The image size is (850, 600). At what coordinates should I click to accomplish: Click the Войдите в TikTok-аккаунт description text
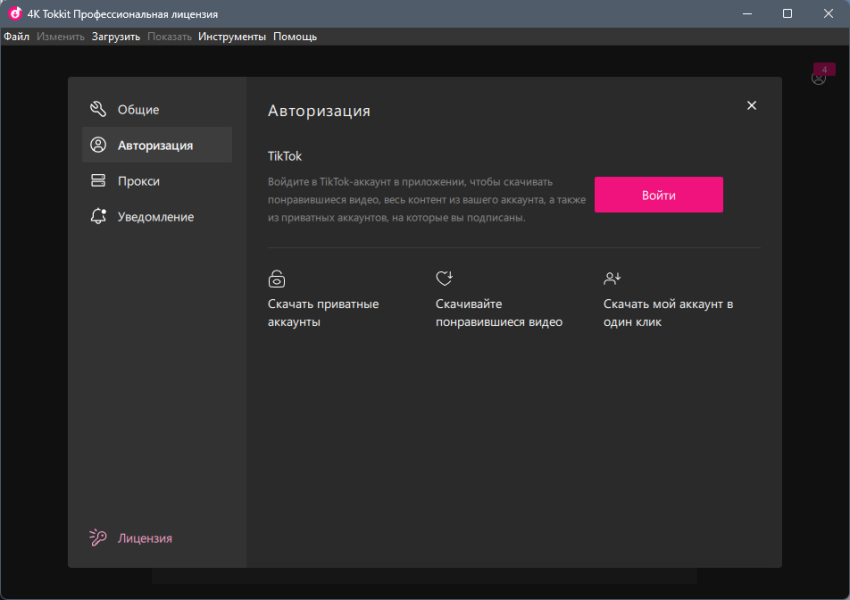427,199
